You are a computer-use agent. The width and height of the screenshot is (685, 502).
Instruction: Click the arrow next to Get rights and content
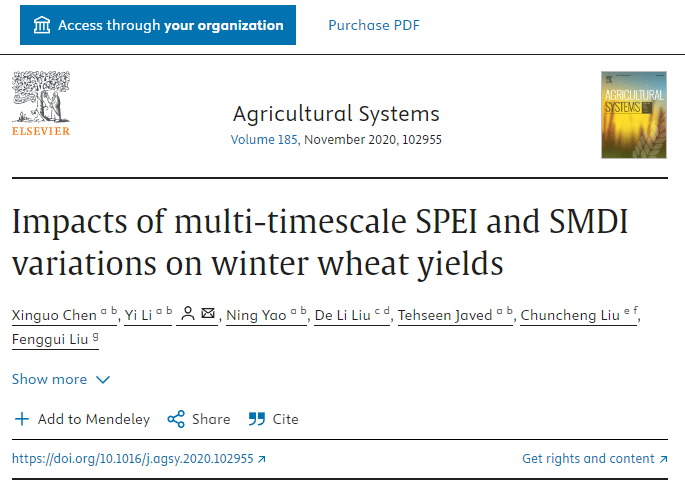tap(663, 459)
